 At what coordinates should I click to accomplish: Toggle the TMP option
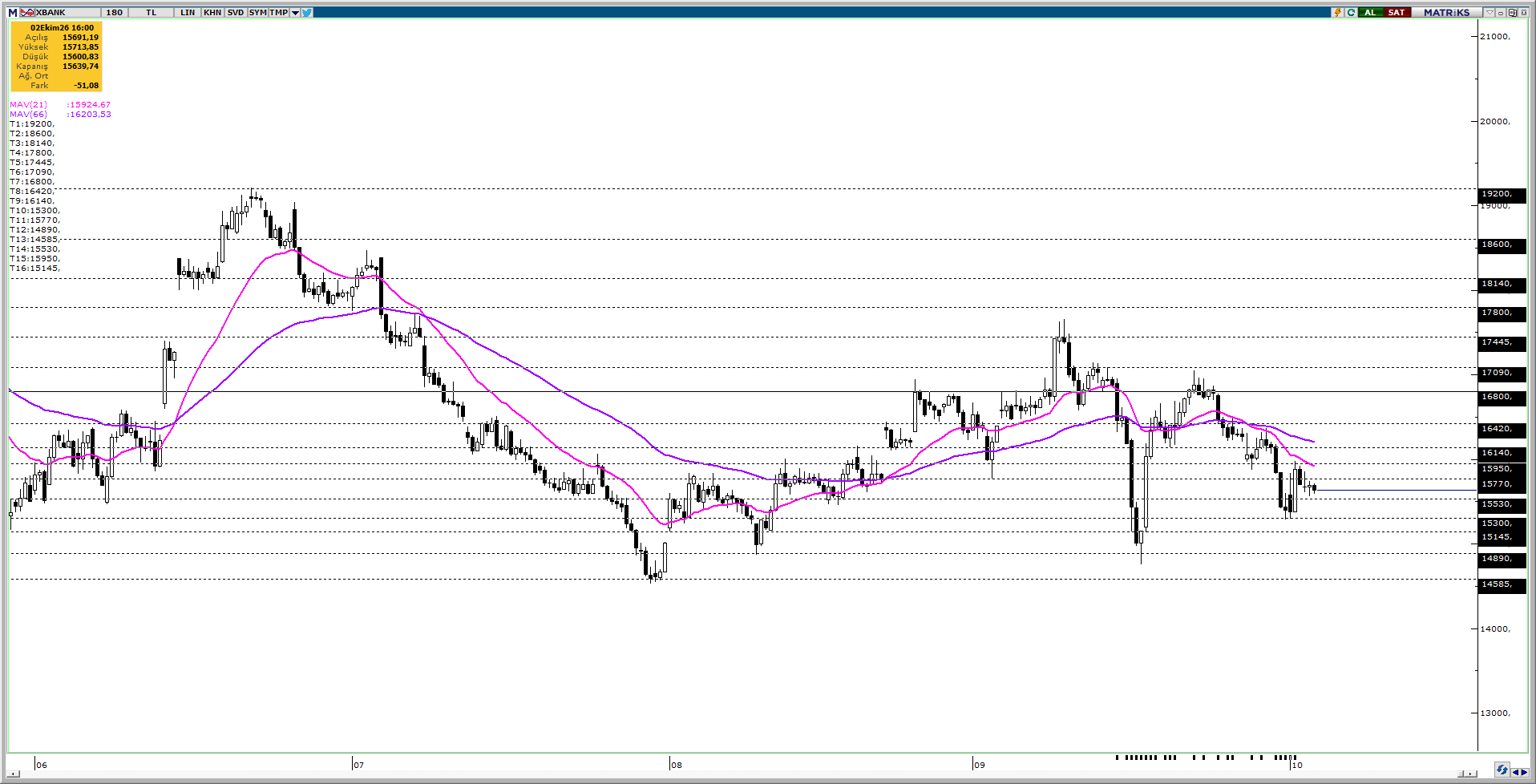[x=278, y=12]
